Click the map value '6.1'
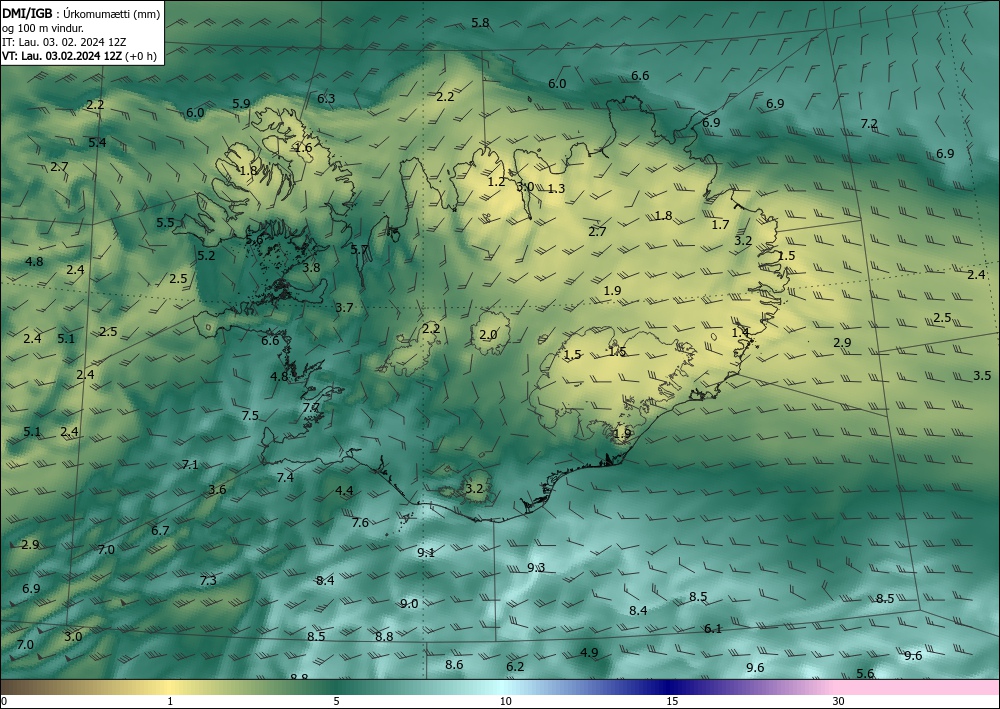The image size is (1000, 709). [713, 629]
